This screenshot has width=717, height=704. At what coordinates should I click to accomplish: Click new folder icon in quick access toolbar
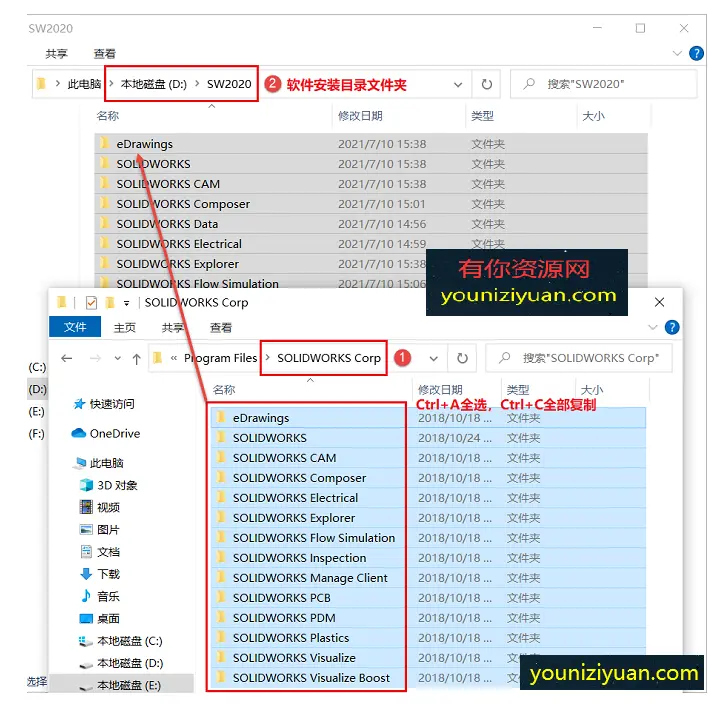point(110,303)
